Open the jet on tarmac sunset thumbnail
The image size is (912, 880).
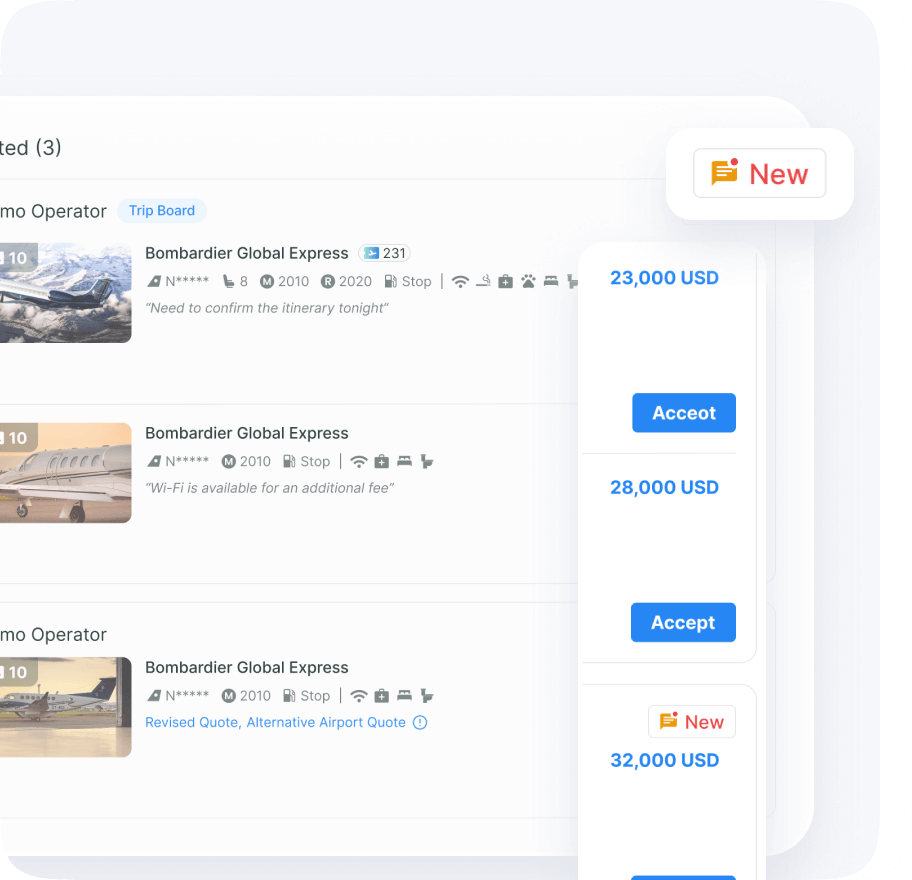click(x=66, y=473)
